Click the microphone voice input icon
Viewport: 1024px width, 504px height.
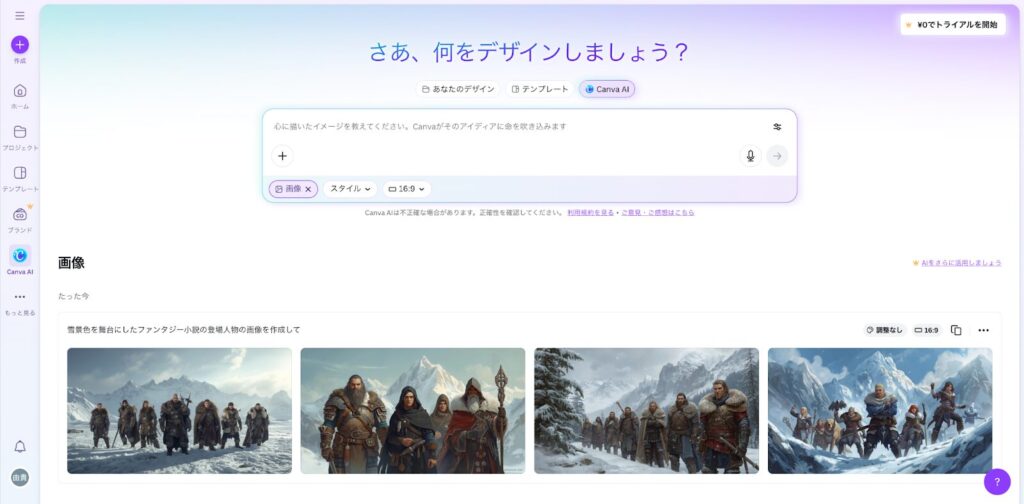[x=750, y=156]
